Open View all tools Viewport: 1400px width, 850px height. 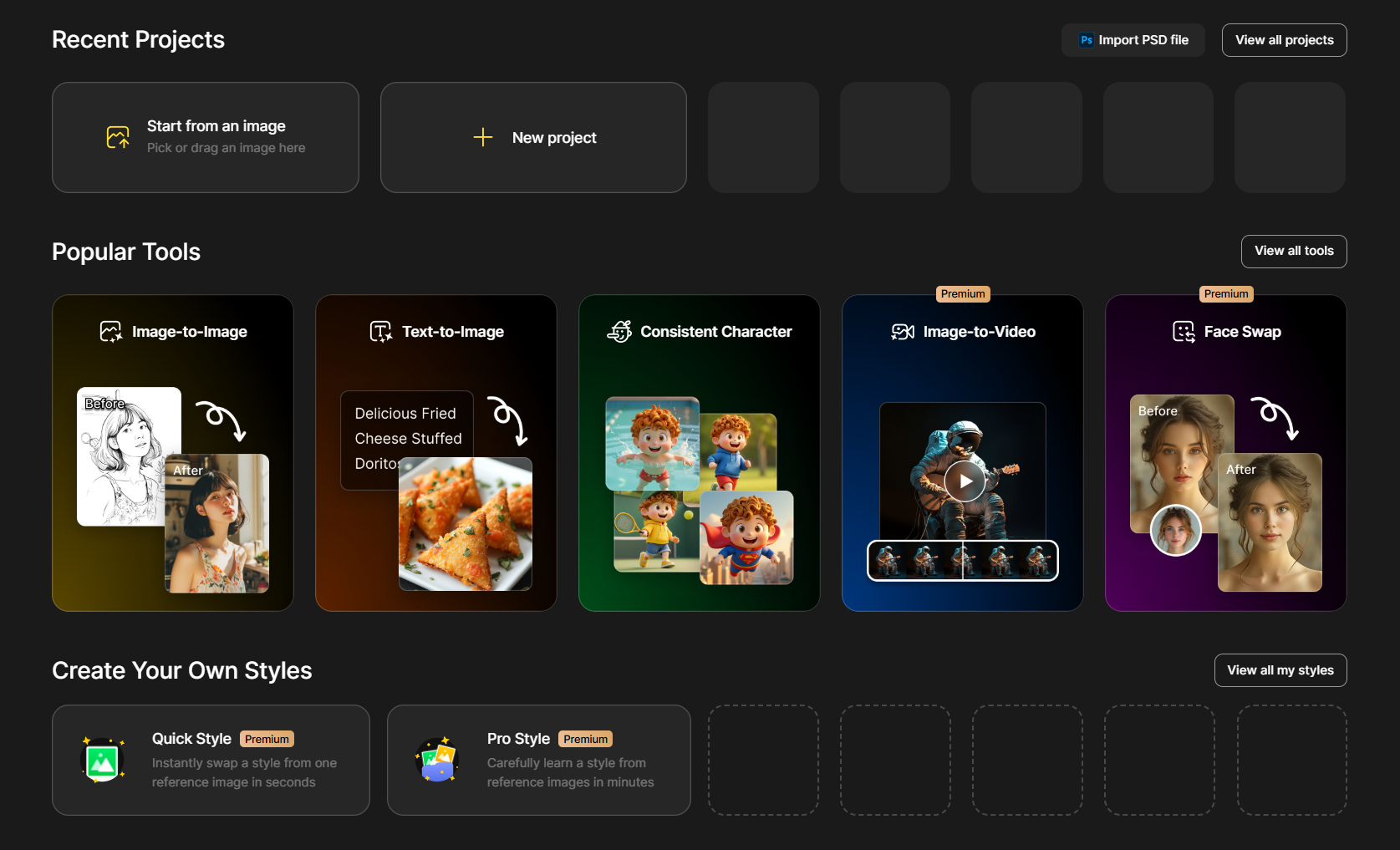1294,252
